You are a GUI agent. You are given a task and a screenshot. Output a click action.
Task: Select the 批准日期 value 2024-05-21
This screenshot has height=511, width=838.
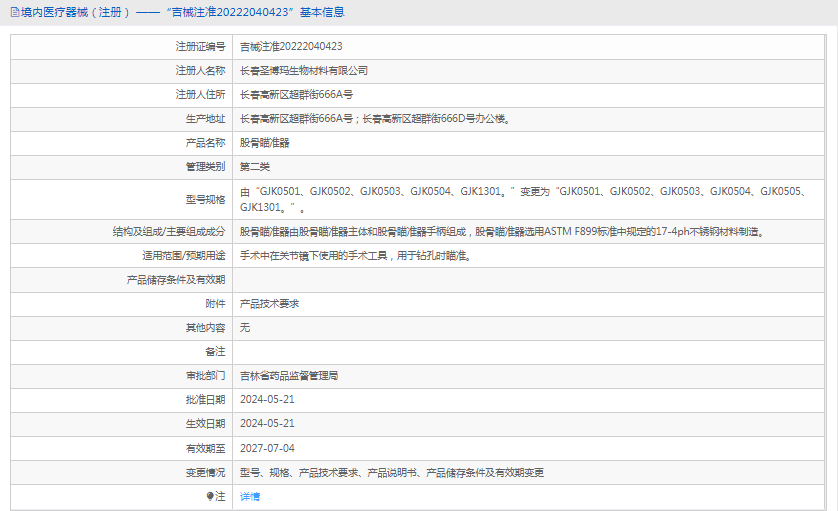[x=267, y=399]
